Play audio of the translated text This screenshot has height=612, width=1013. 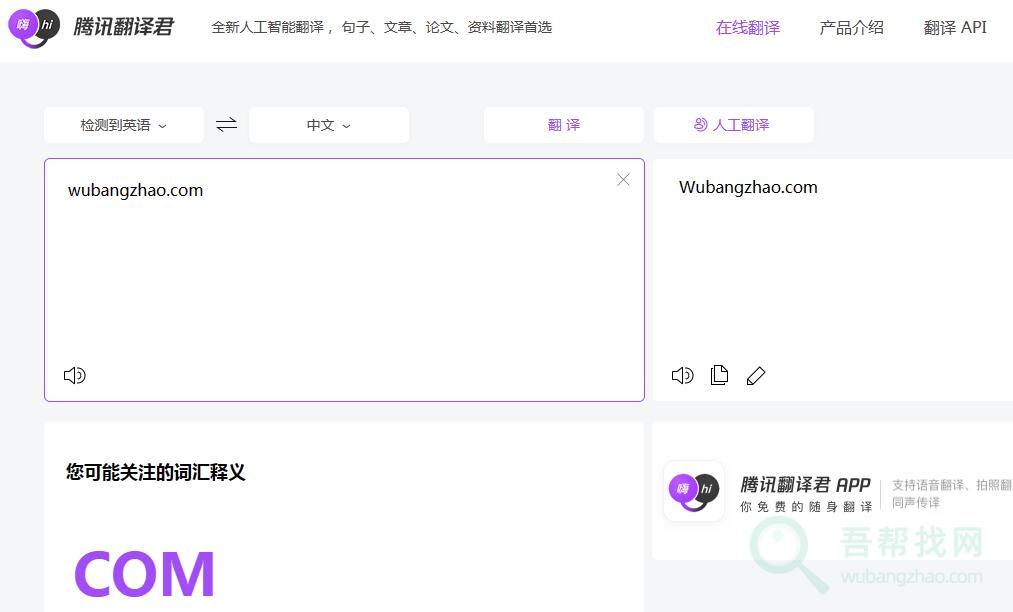coord(683,375)
